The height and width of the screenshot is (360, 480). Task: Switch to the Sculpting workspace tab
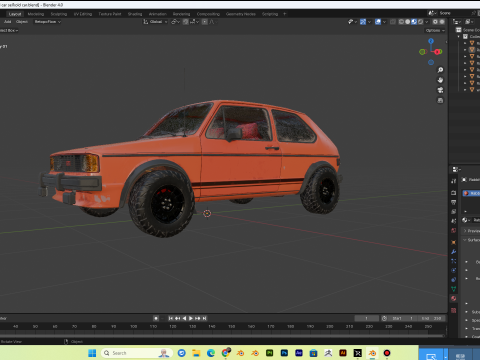pos(59,14)
